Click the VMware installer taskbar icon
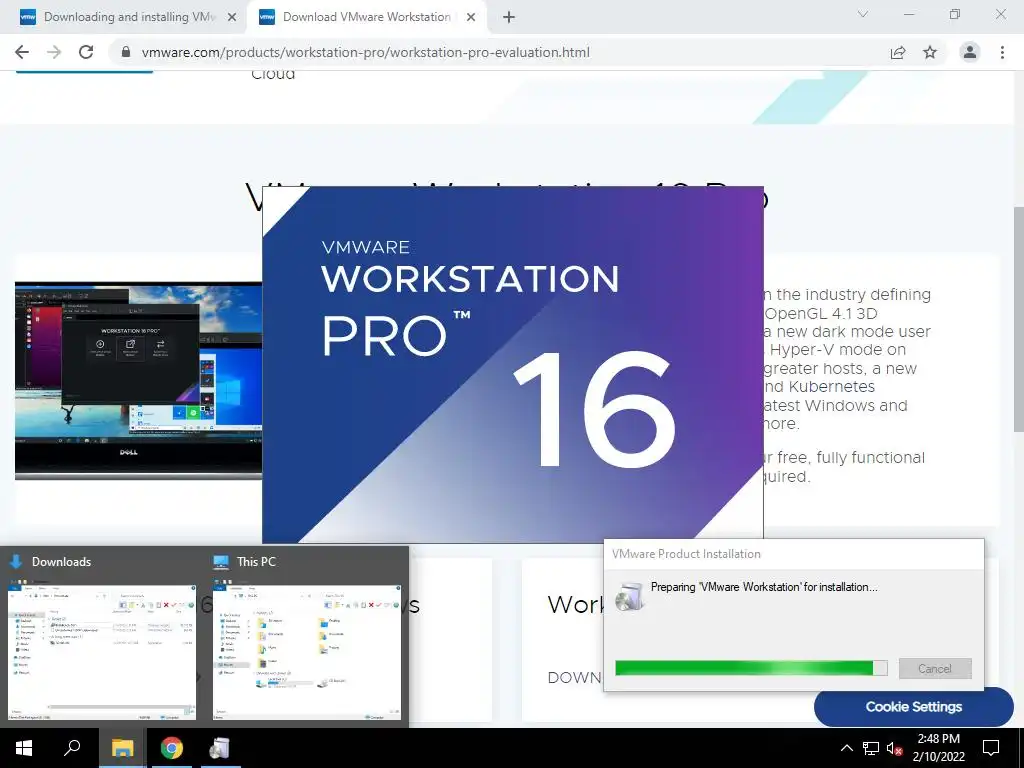This screenshot has height=768, width=1024. (219, 748)
